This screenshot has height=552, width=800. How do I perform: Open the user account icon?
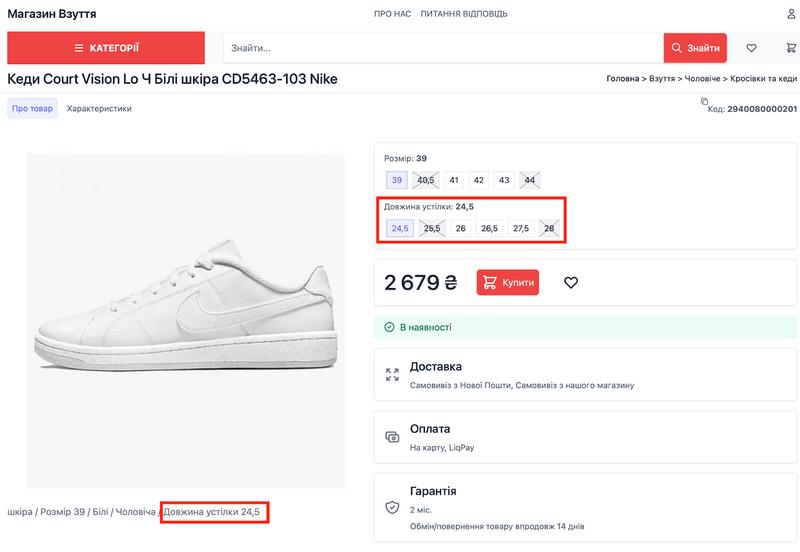tap(791, 14)
